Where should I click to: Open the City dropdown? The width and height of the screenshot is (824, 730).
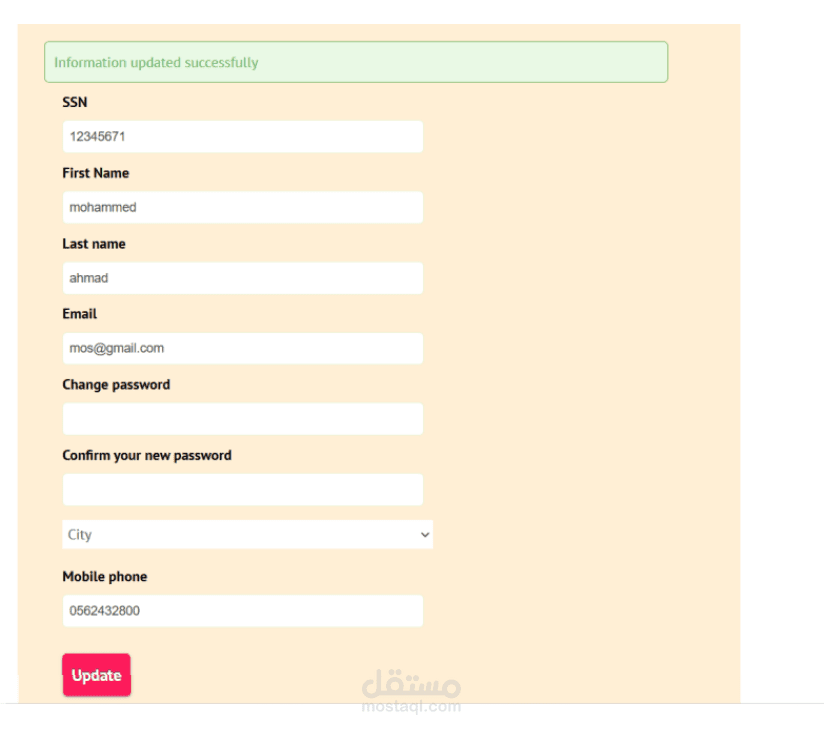(240, 535)
